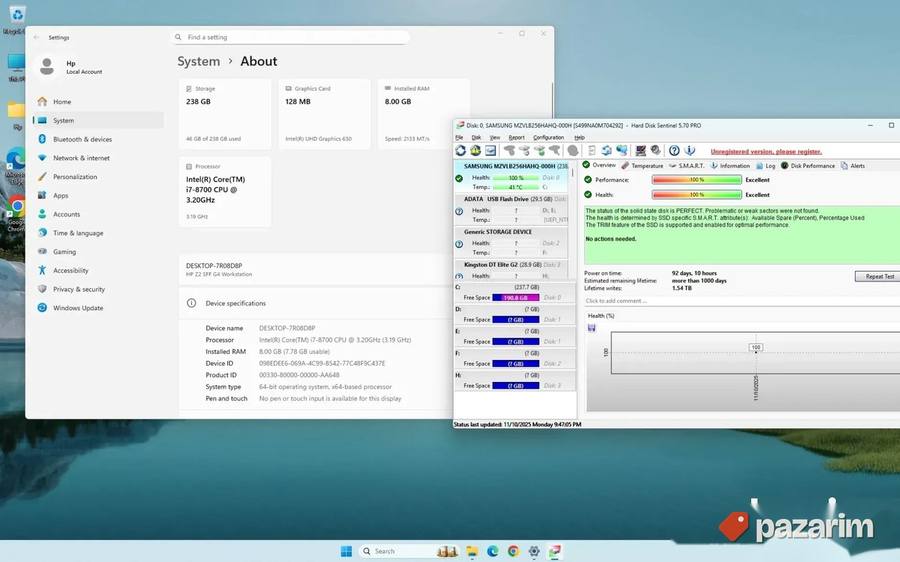Click the Settings back arrow
The height and width of the screenshot is (562, 900).
pos(36,37)
